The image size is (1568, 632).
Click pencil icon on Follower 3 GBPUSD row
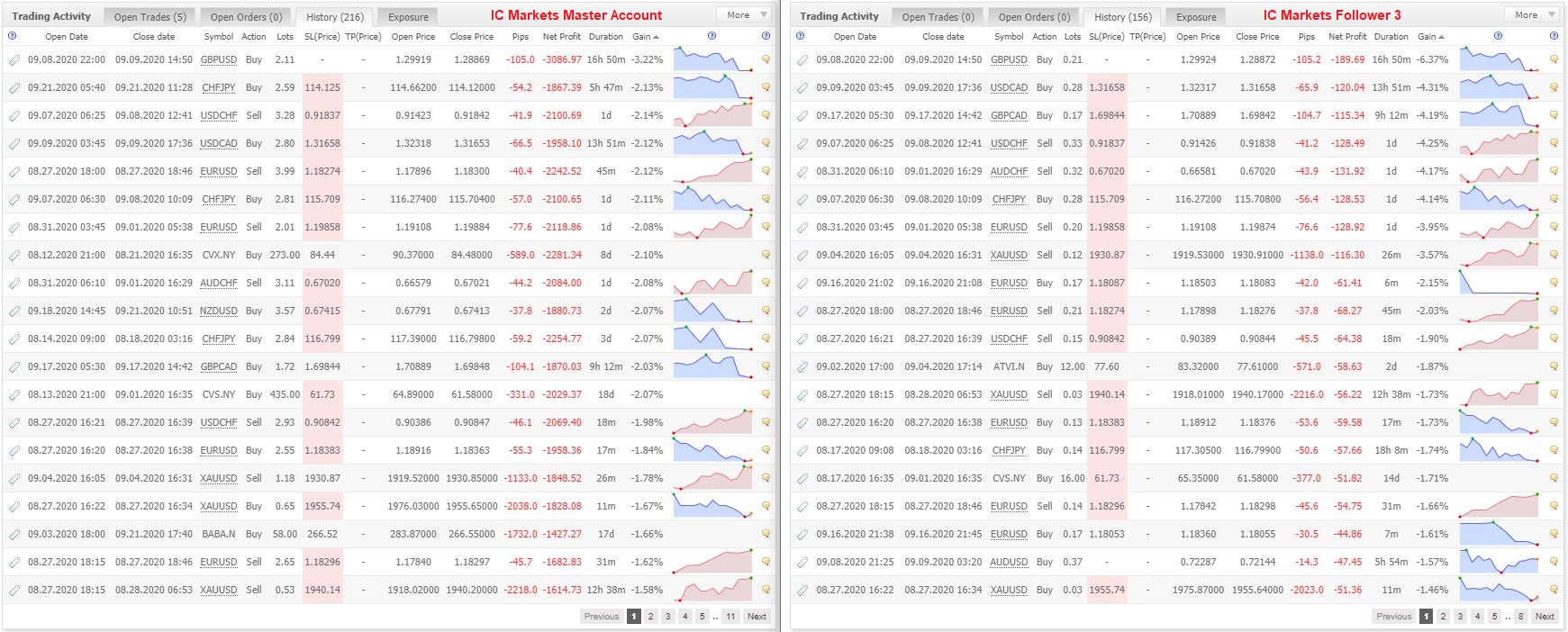802,60
